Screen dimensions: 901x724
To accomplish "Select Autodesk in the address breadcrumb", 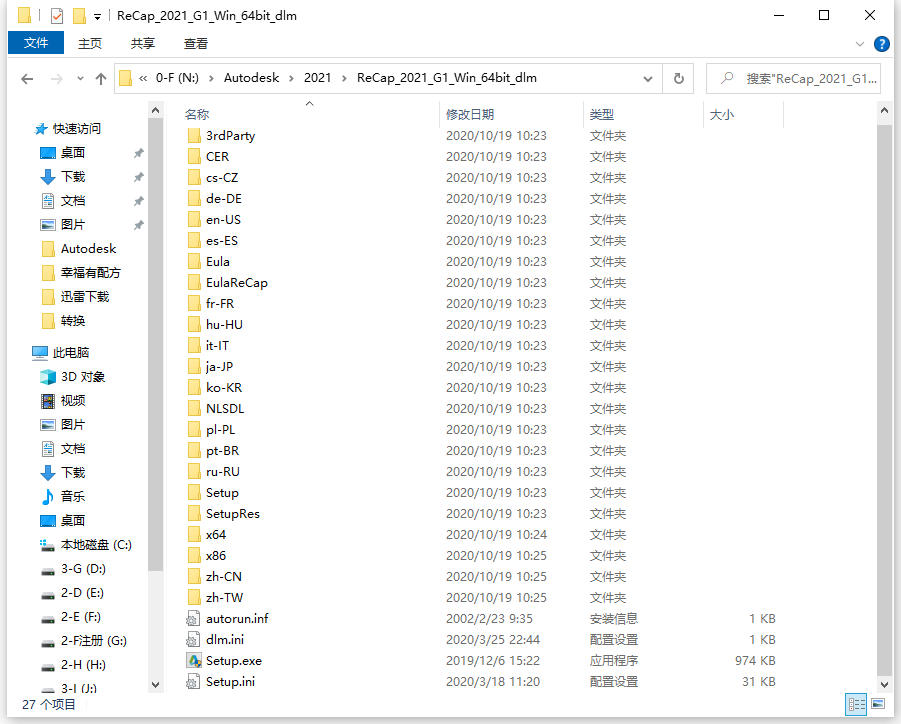I will 251,78.
